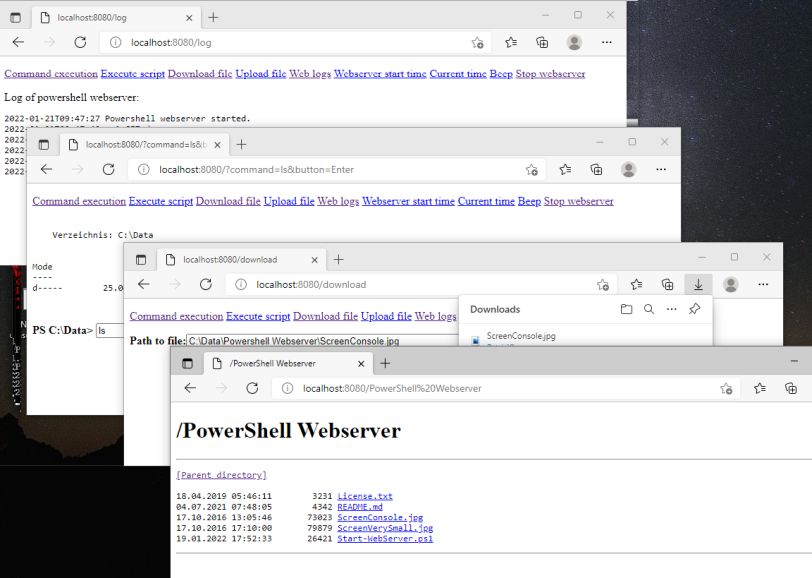Add log page to favorites star icon
The image size is (812, 578).
click(477, 42)
